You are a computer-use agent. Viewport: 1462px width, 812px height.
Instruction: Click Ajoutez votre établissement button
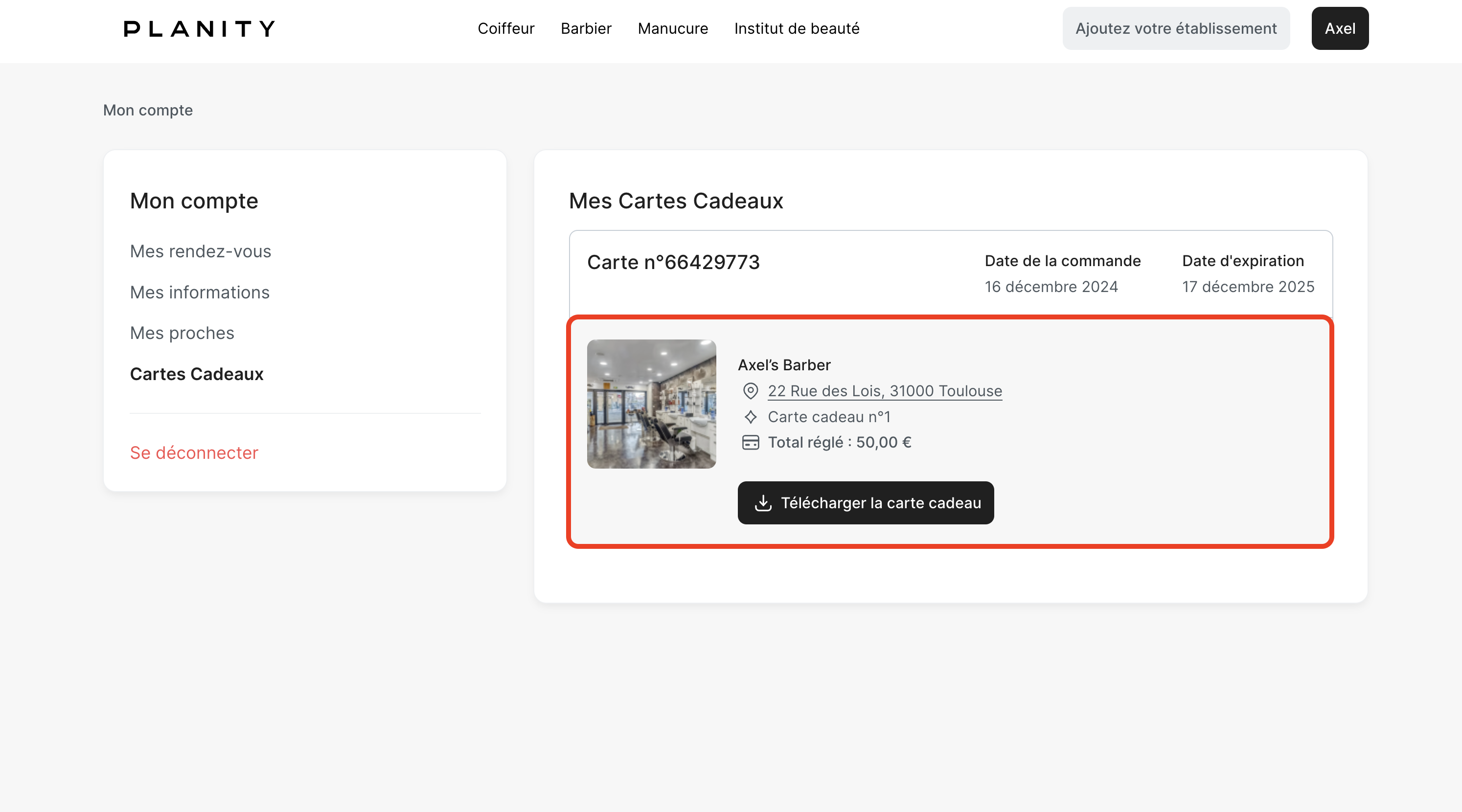click(x=1175, y=28)
